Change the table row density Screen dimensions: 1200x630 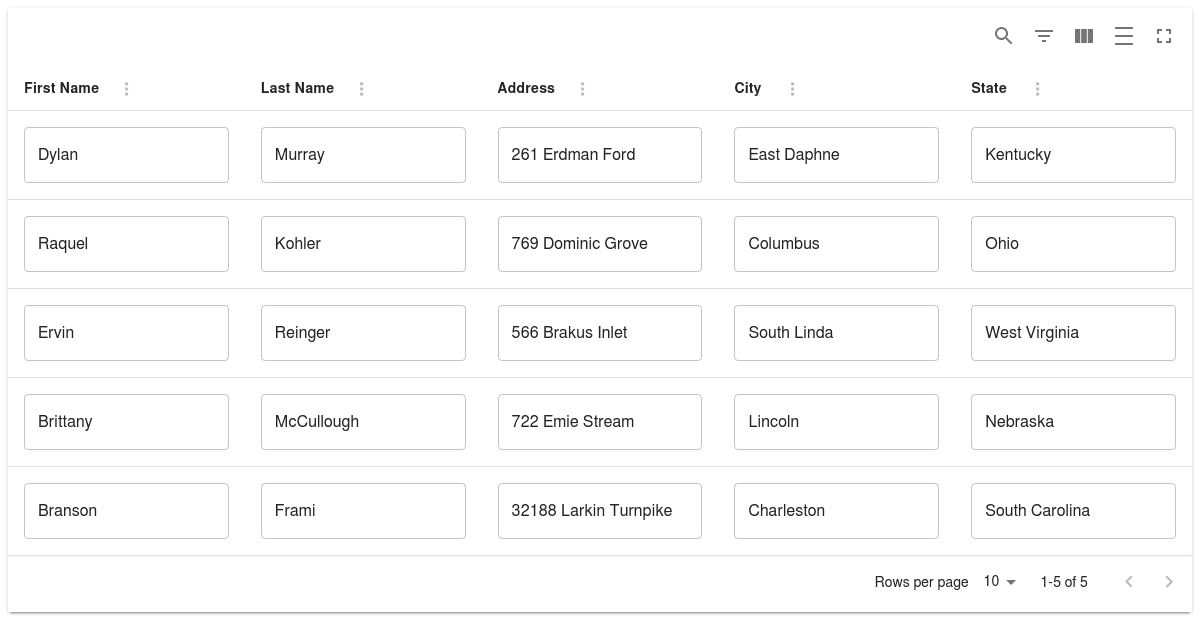[1123, 36]
